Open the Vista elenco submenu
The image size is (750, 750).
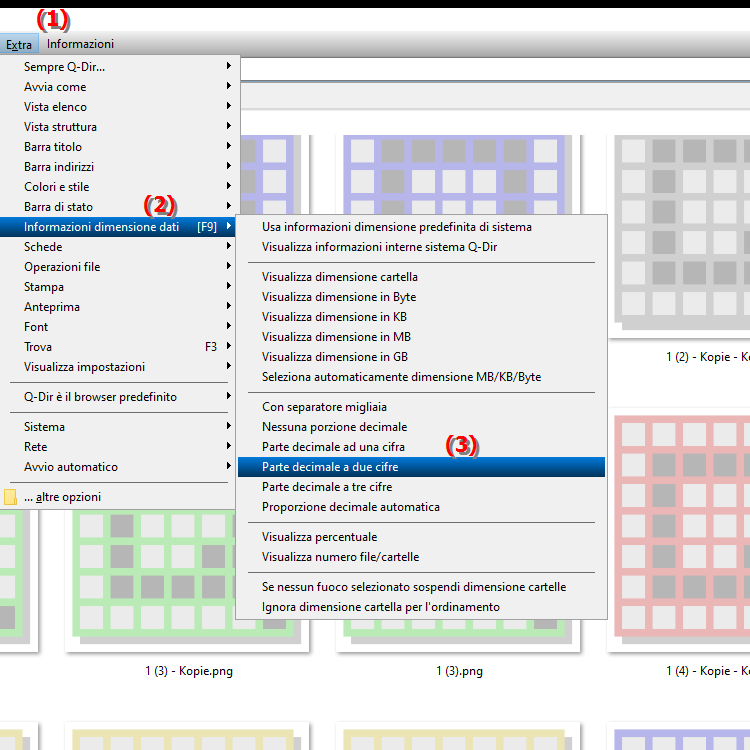tap(118, 107)
